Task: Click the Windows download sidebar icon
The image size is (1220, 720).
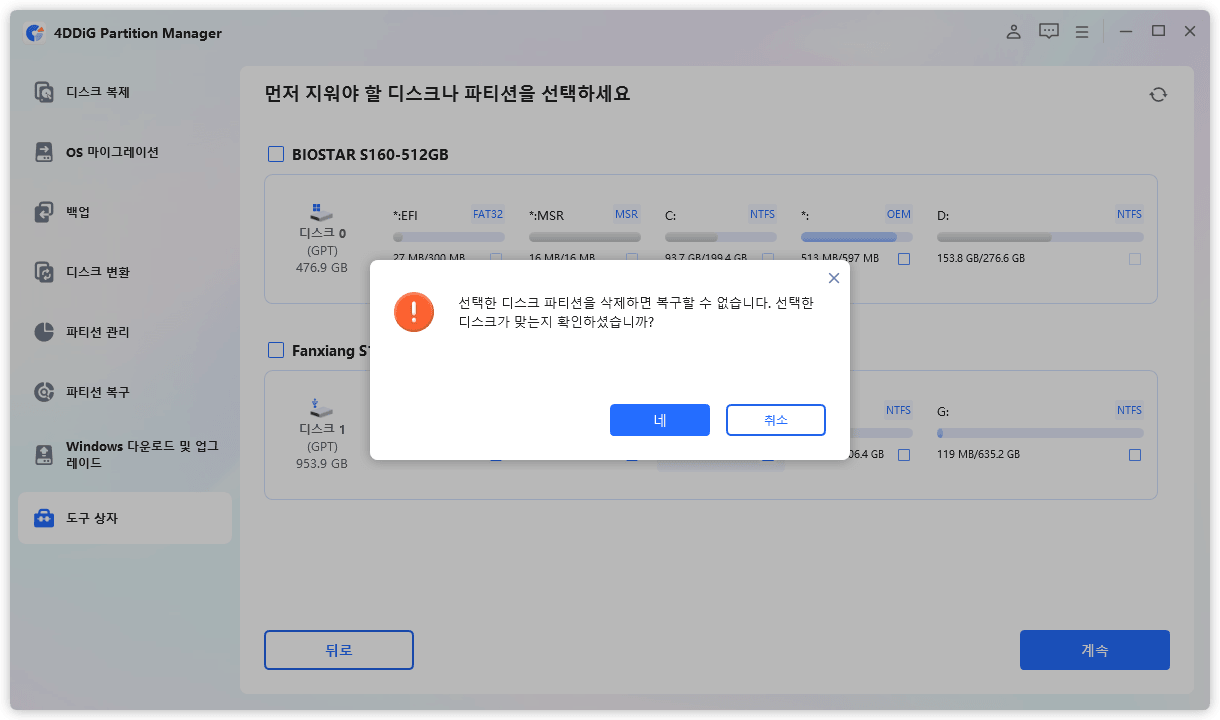Action: pos(44,455)
